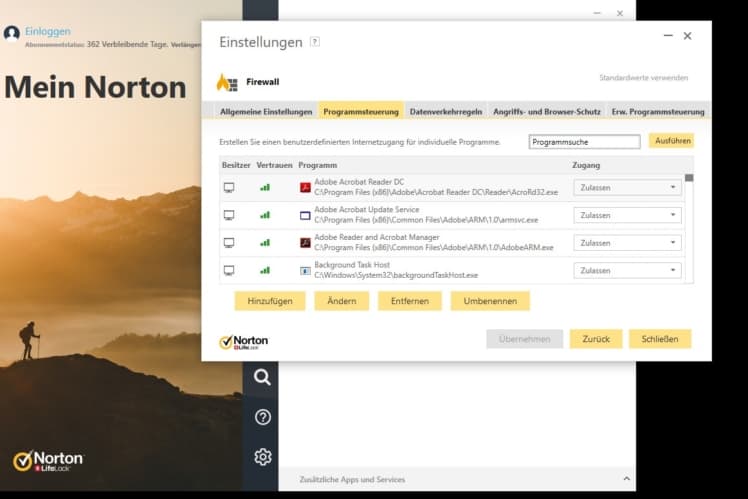Open Zugang dropdown for Adobe Acrobat Update Service

pyautogui.click(x=627, y=215)
